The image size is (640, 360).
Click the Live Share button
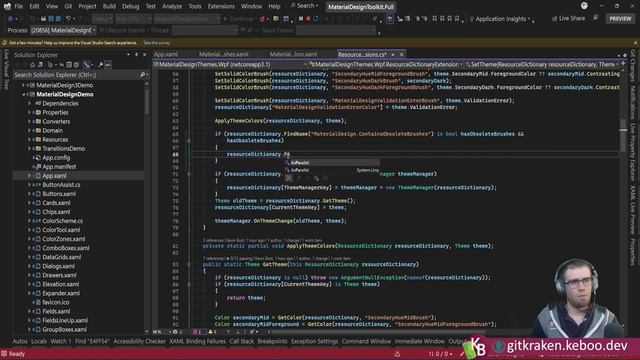coord(569,18)
